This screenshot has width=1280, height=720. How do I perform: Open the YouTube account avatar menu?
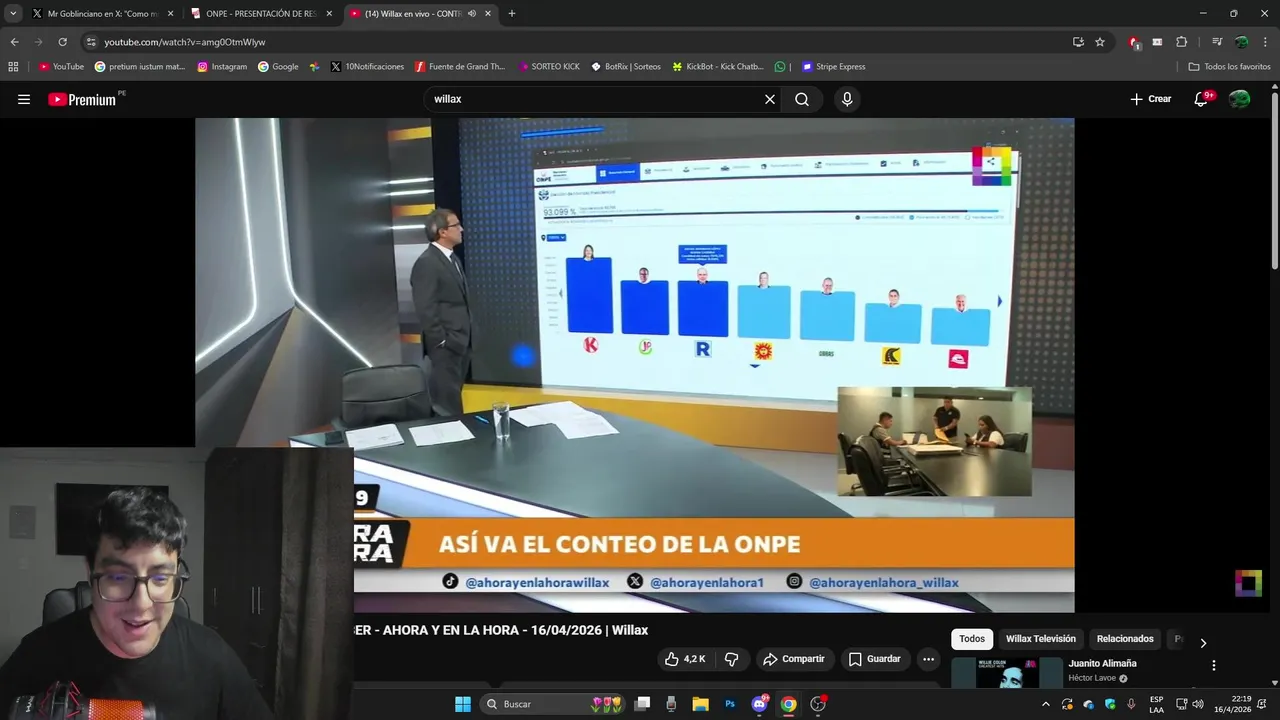point(1239,99)
